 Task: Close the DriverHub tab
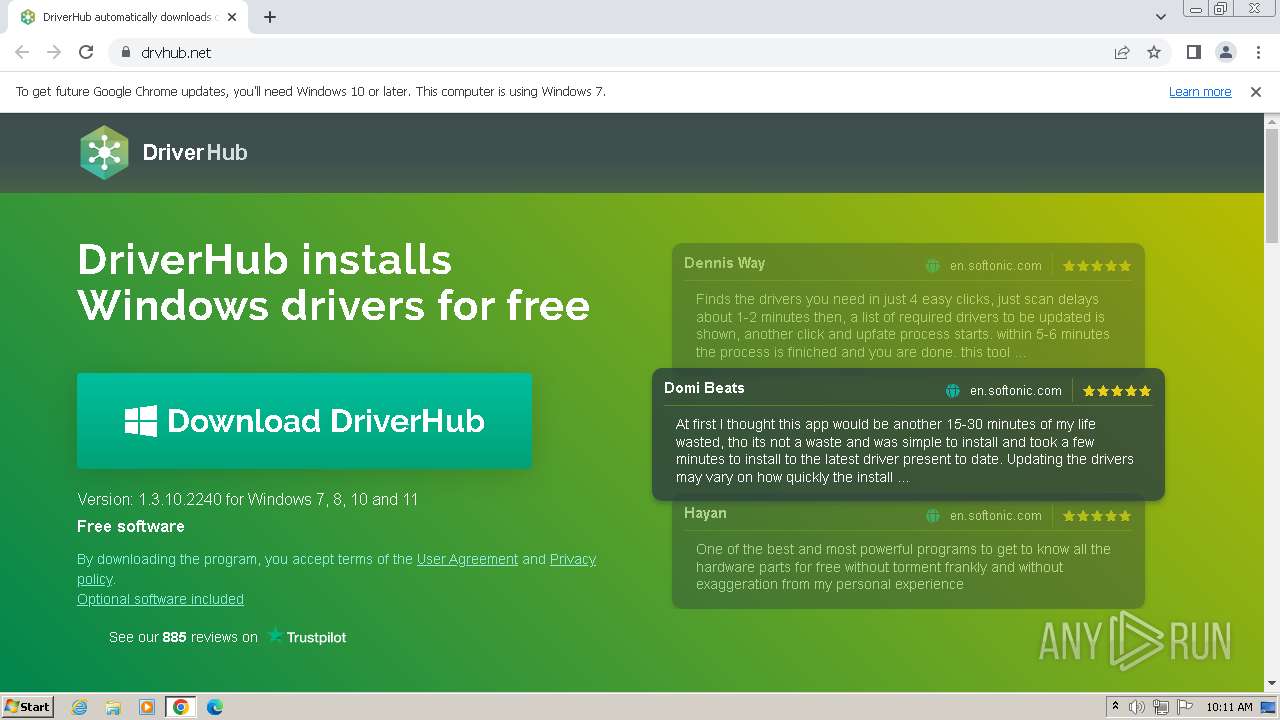click(x=232, y=17)
